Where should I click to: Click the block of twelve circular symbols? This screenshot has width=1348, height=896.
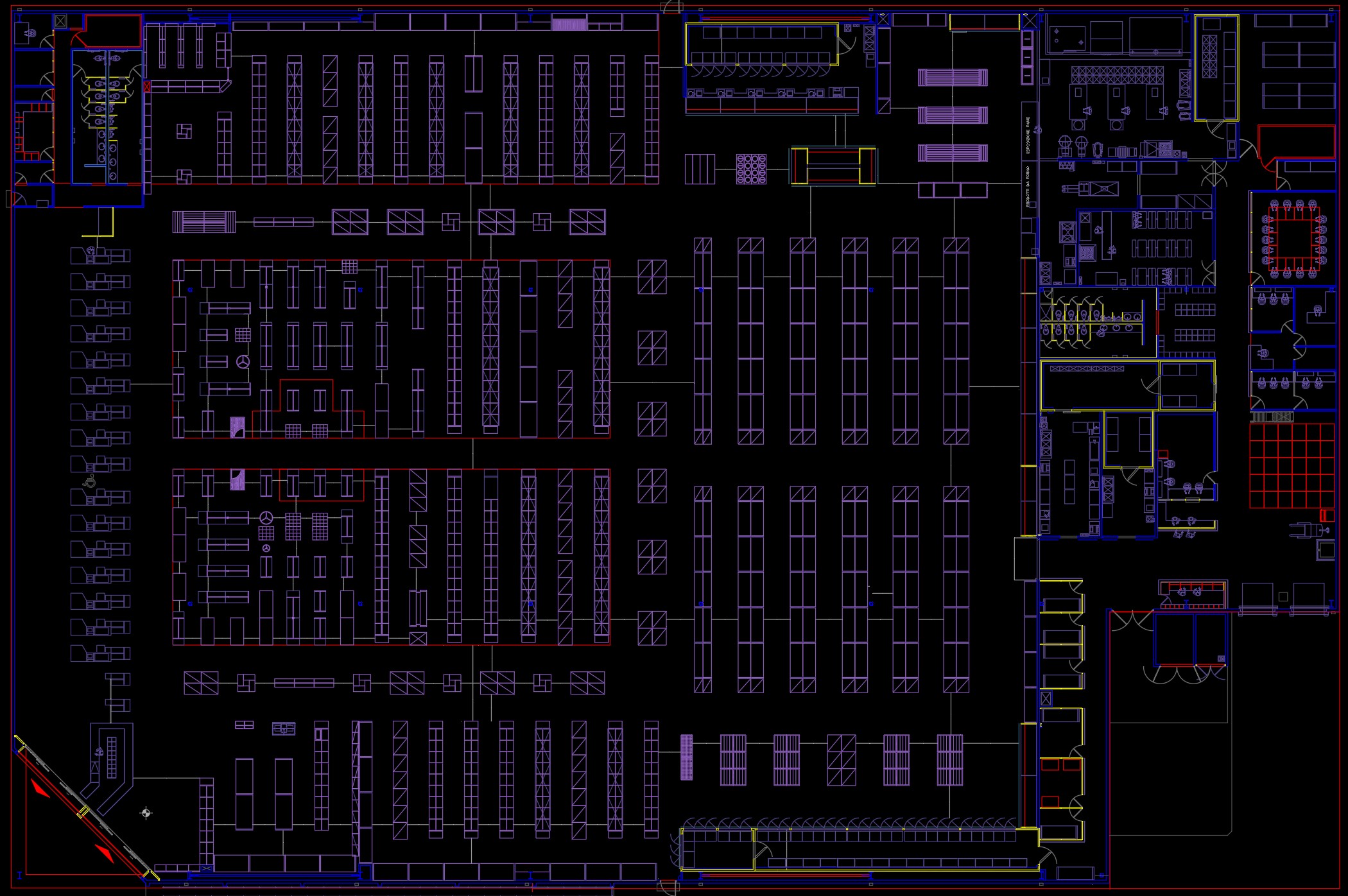click(751, 169)
